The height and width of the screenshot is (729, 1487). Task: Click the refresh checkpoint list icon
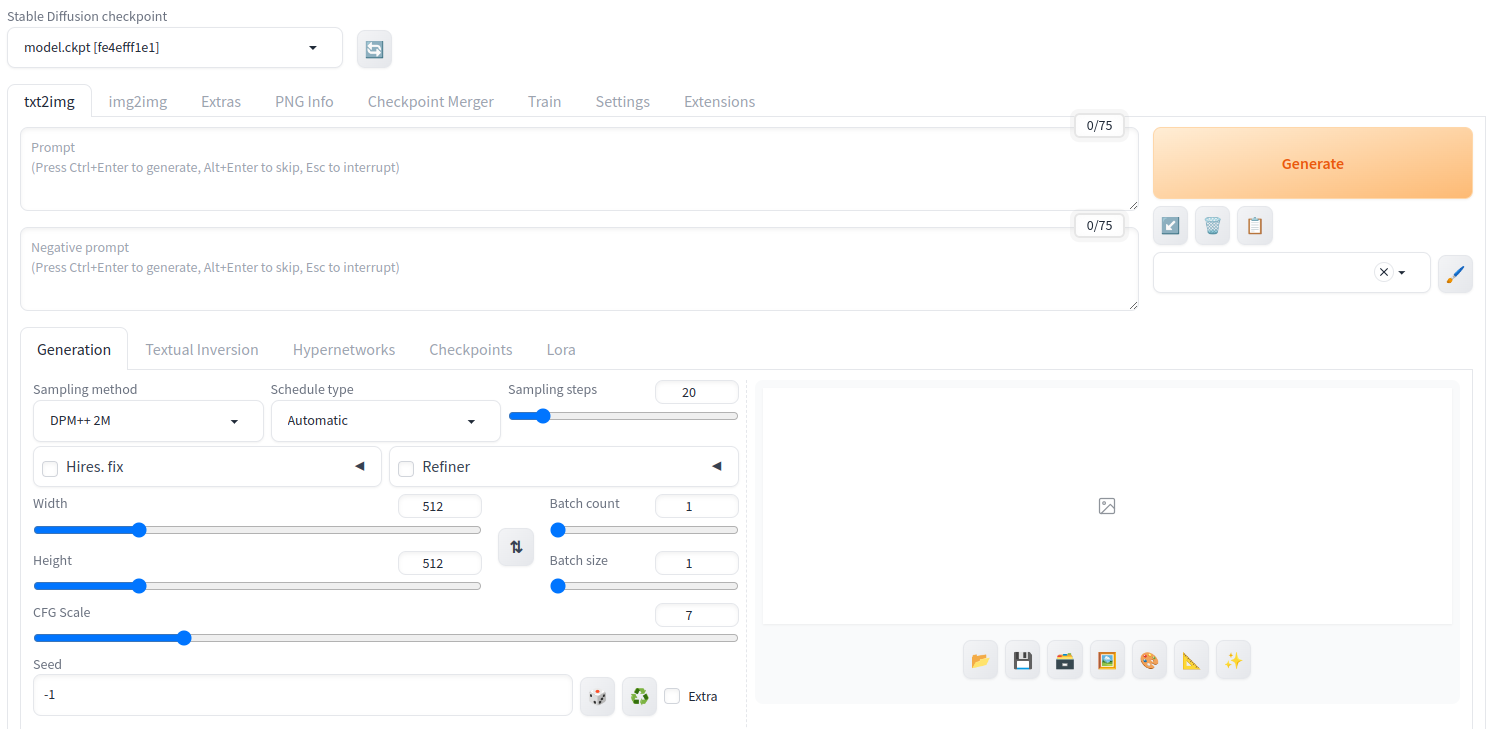[x=374, y=49]
